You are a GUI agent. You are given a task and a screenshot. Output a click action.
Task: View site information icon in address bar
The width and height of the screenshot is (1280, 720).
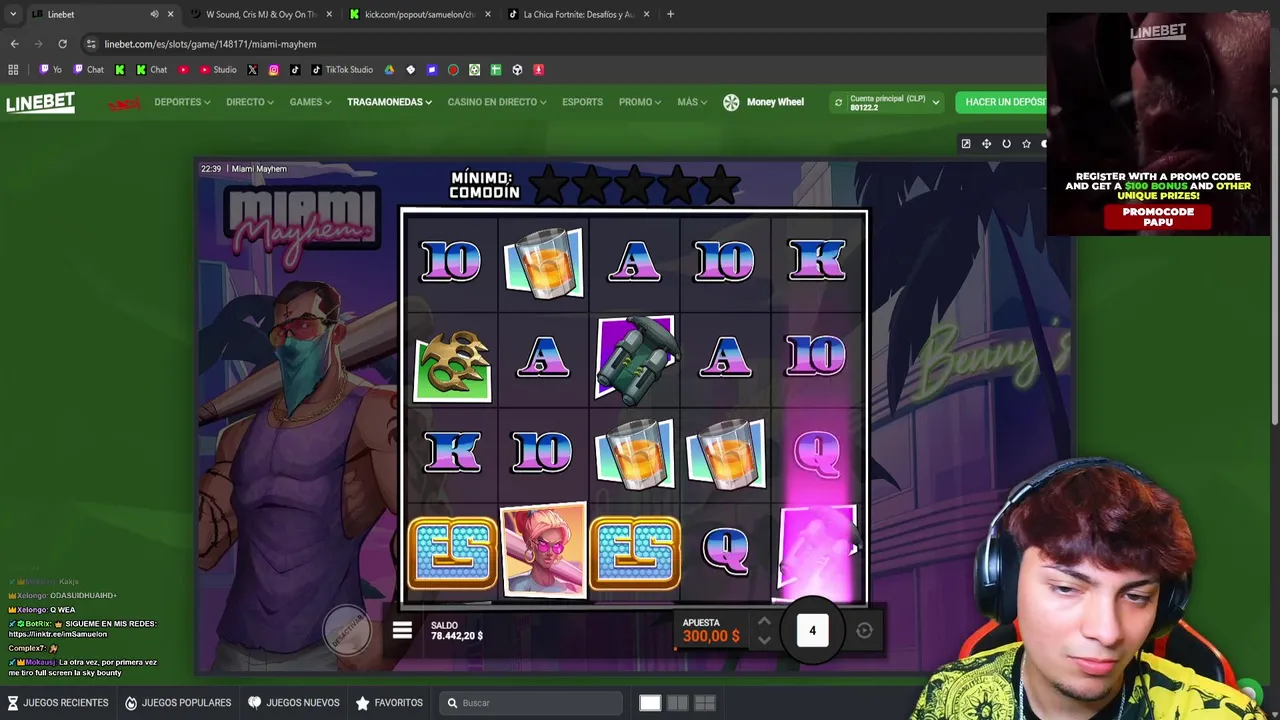pyautogui.click(x=91, y=44)
